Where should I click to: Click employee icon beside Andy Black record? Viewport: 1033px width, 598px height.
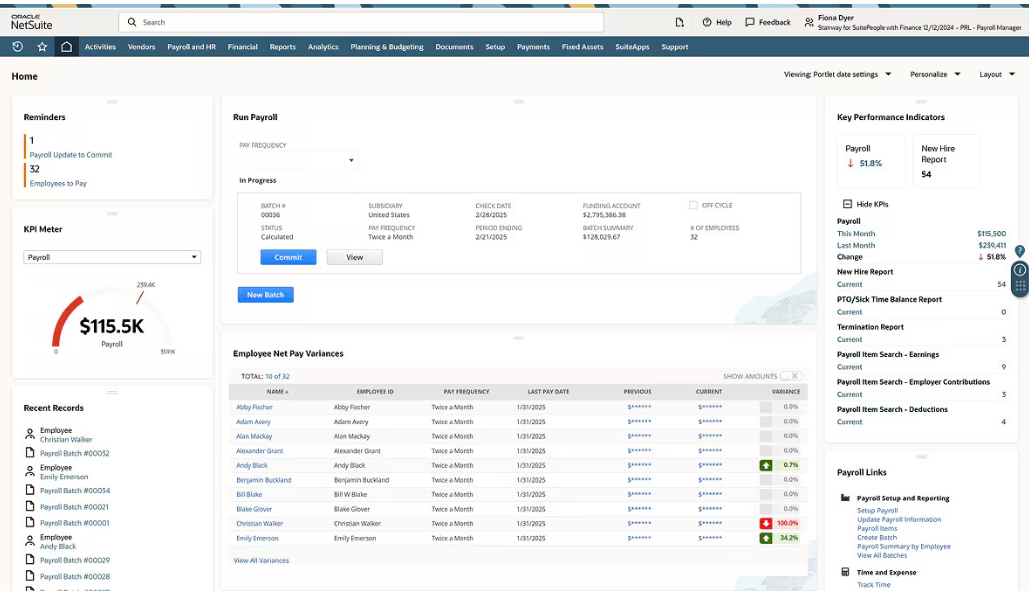pyautogui.click(x=30, y=541)
